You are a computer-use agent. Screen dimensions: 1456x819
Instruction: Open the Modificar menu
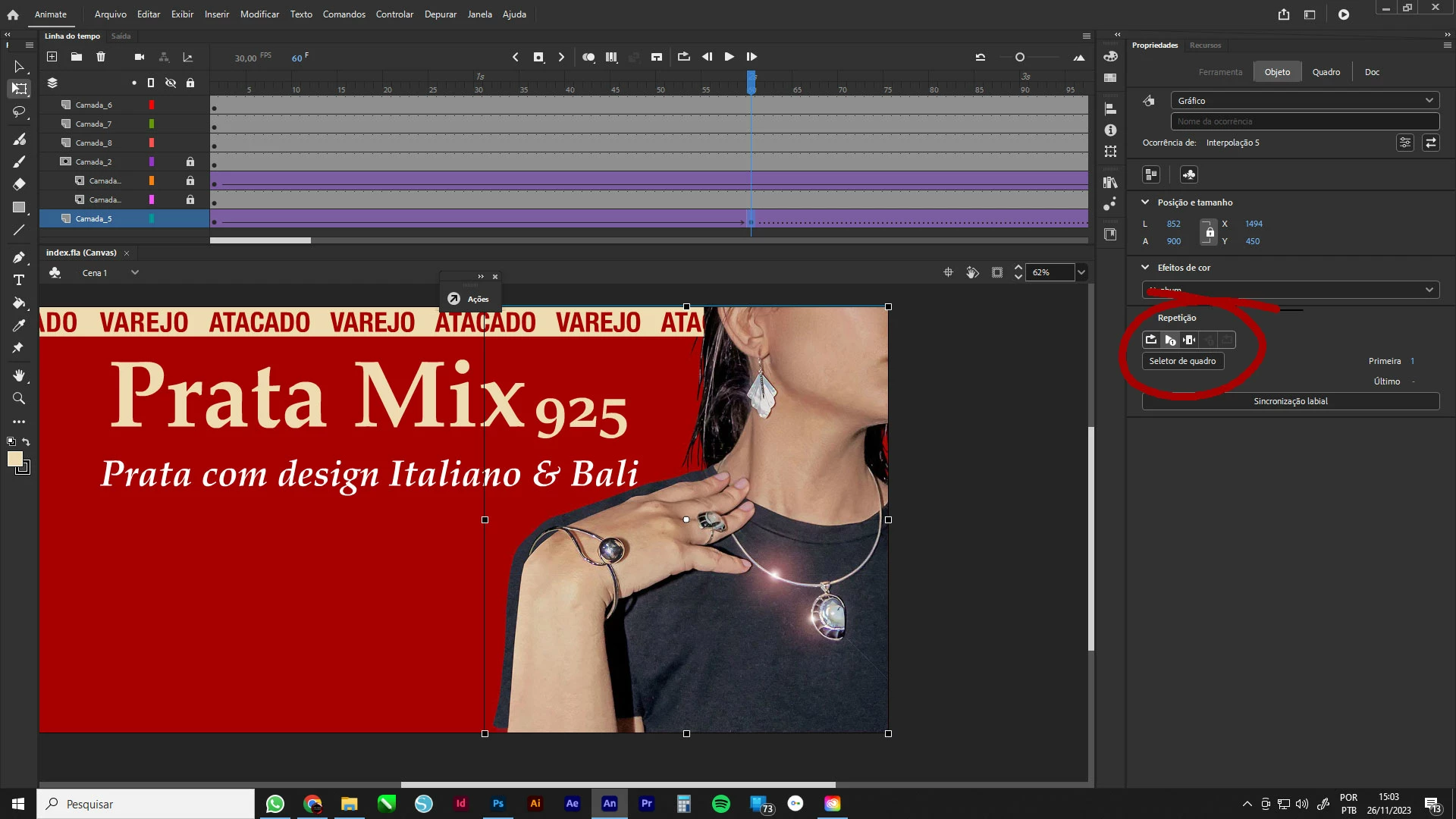tap(259, 14)
